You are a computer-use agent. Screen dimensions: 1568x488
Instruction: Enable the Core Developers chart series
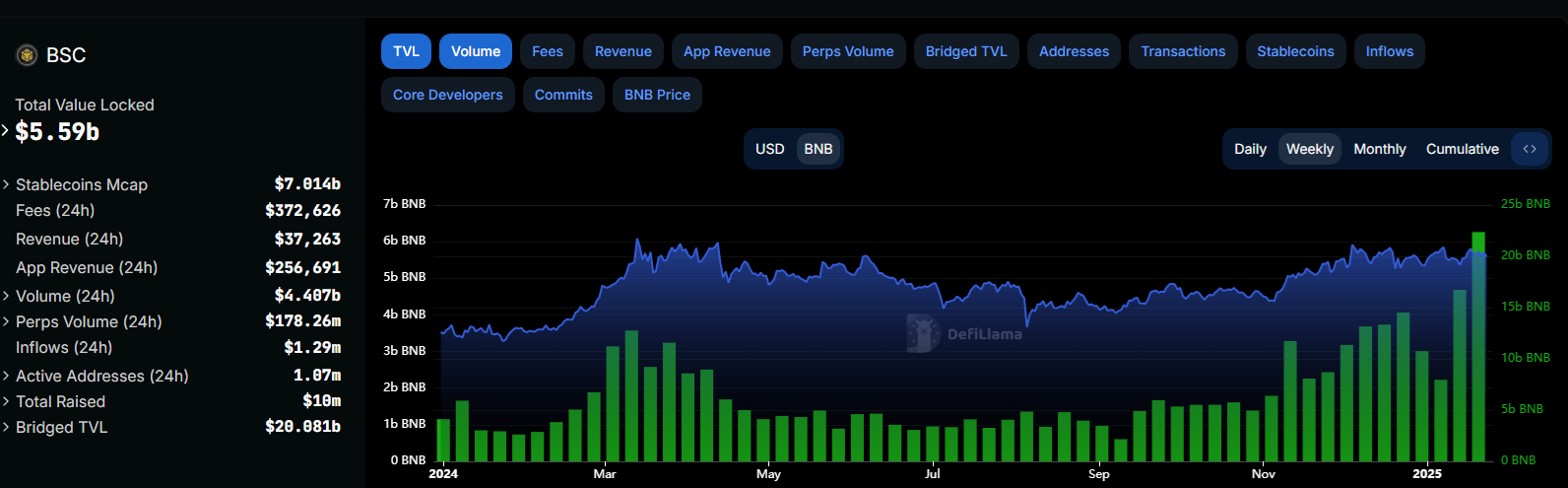[x=448, y=95]
